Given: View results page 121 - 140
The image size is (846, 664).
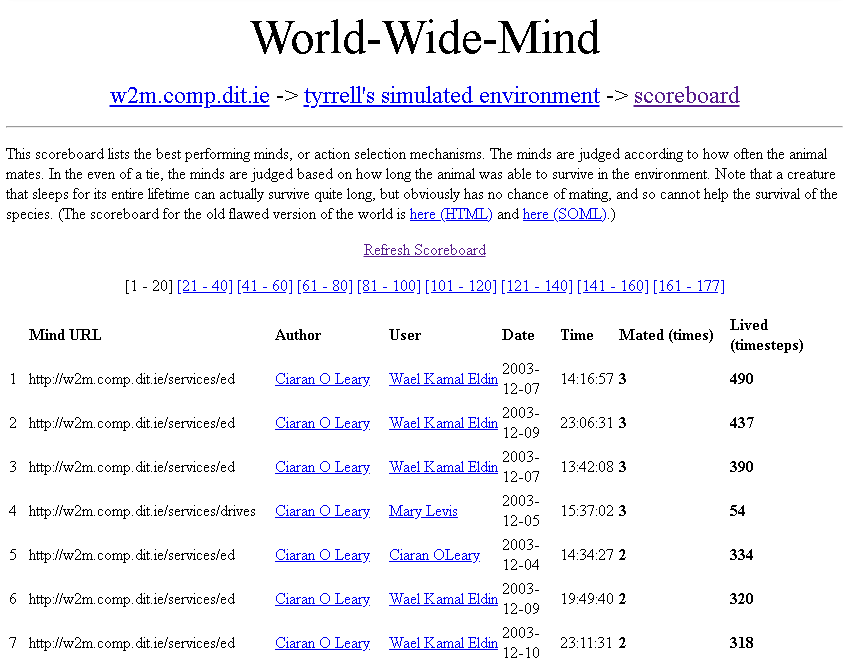Looking at the screenshot, I should tap(536, 286).
